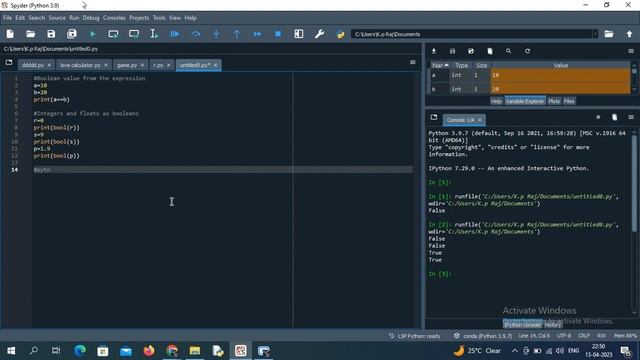
Task: Maximize the current pane
Action: (299, 34)
